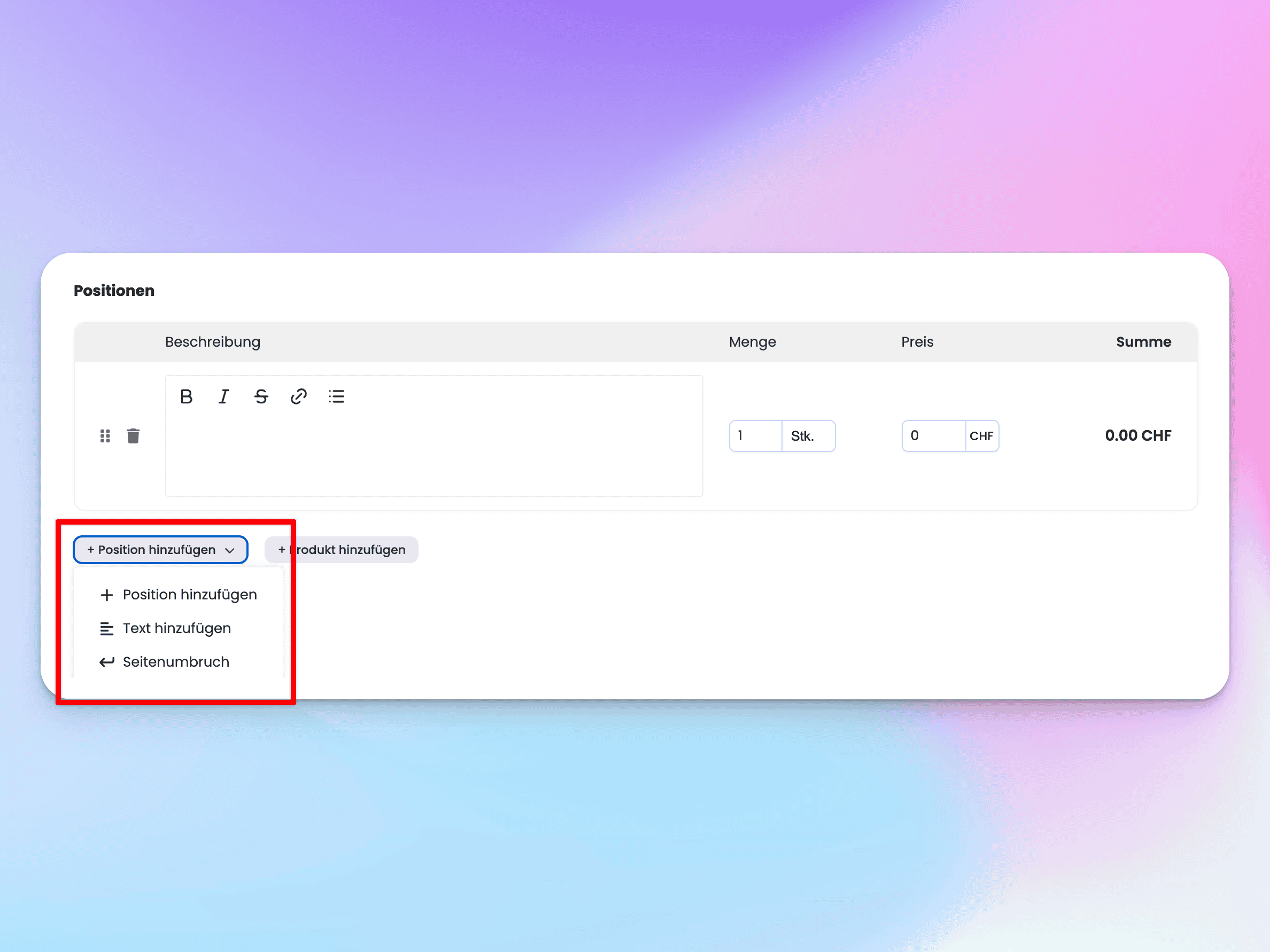Click the page break arrow icon
The width and height of the screenshot is (1270, 952).
point(107,662)
